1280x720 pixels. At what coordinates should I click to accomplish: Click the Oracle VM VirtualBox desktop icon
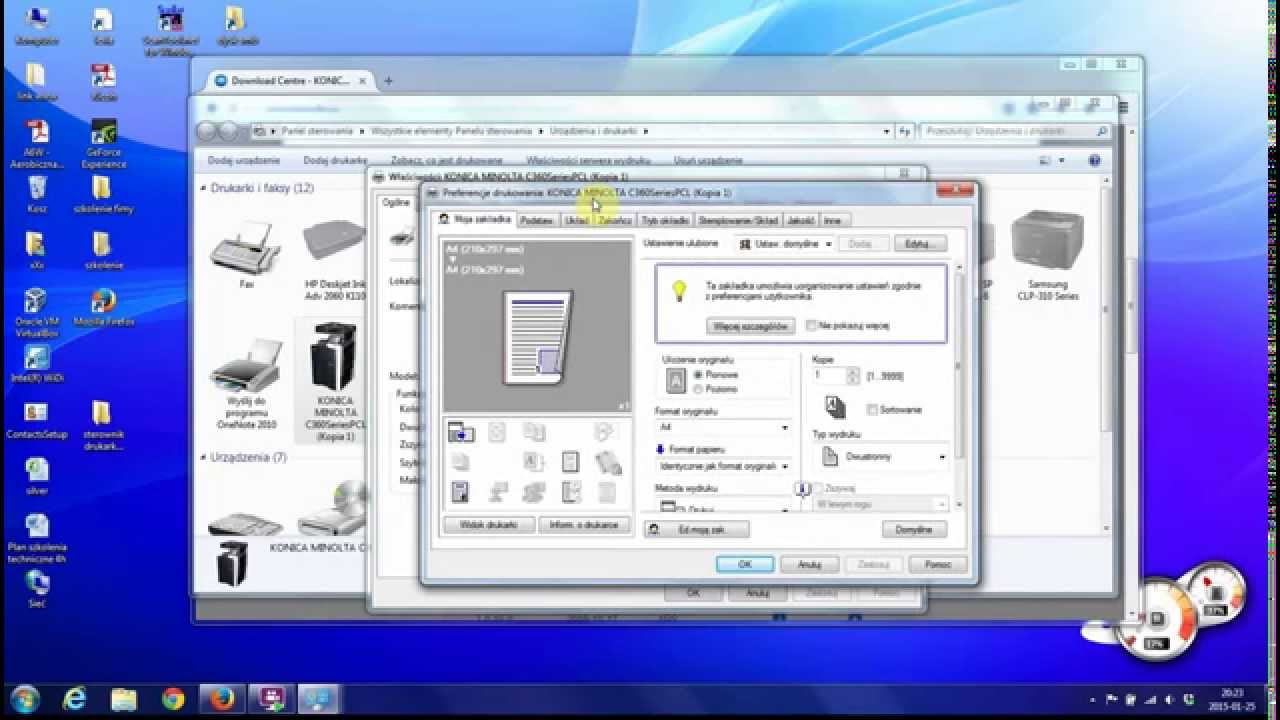(x=35, y=313)
